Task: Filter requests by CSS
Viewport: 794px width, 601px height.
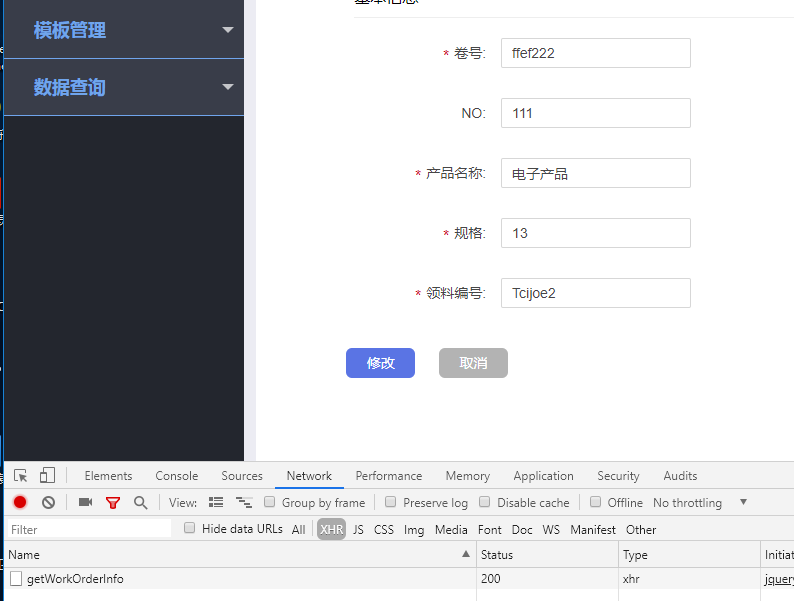Action: tap(384, 530)
